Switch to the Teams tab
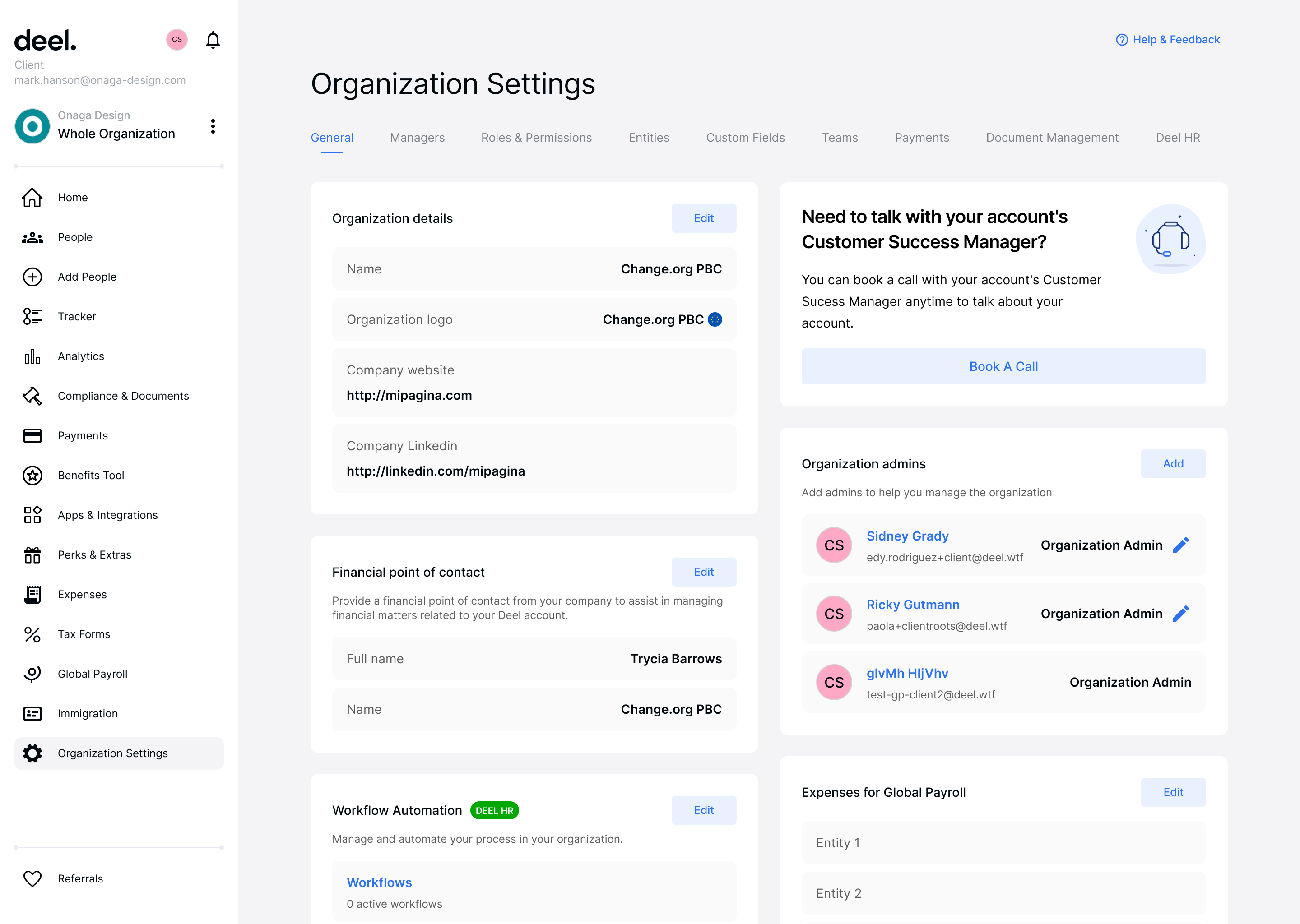This screenshot has width=1300, height=924. tap(840, 138)
